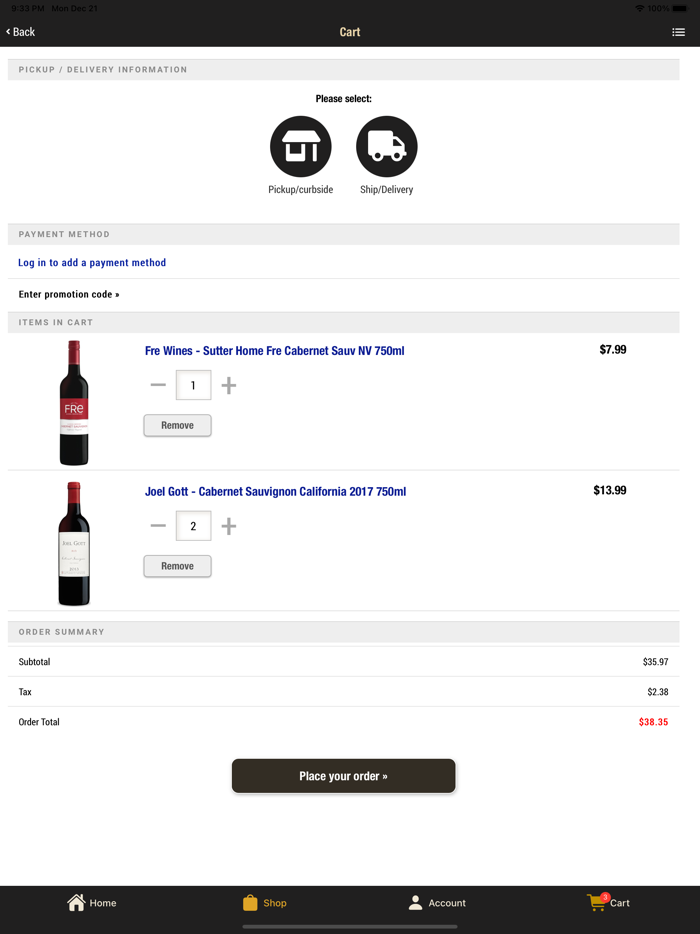Open Log in to add a payment method
Viewport: 700px width, 934px height.
pos(91,262)
